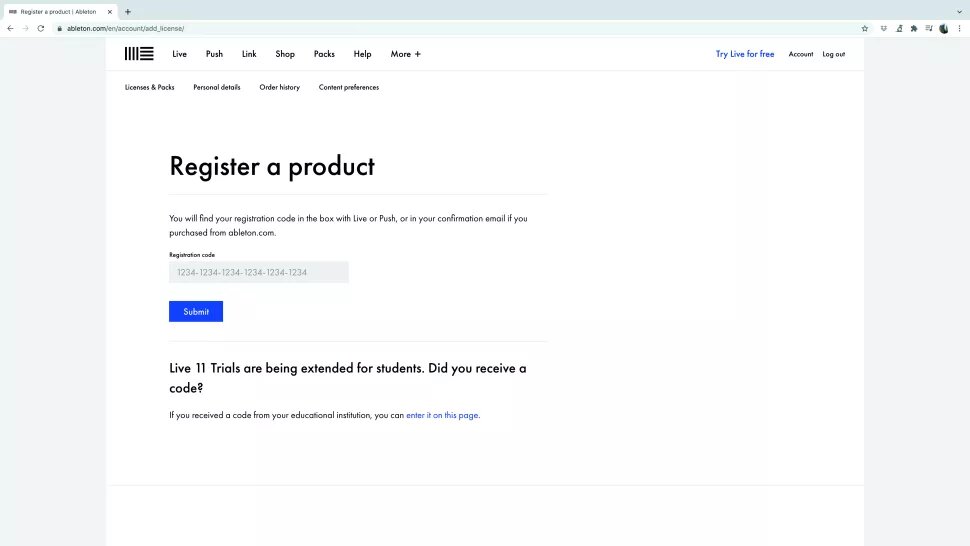Screen dimensions: 970x546
Task: Open the Order history tab
Action: click(279, 87)
